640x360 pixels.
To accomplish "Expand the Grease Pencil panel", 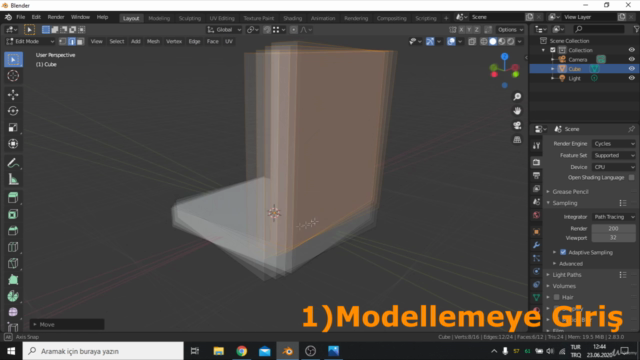I will click(x=570, y=191).
